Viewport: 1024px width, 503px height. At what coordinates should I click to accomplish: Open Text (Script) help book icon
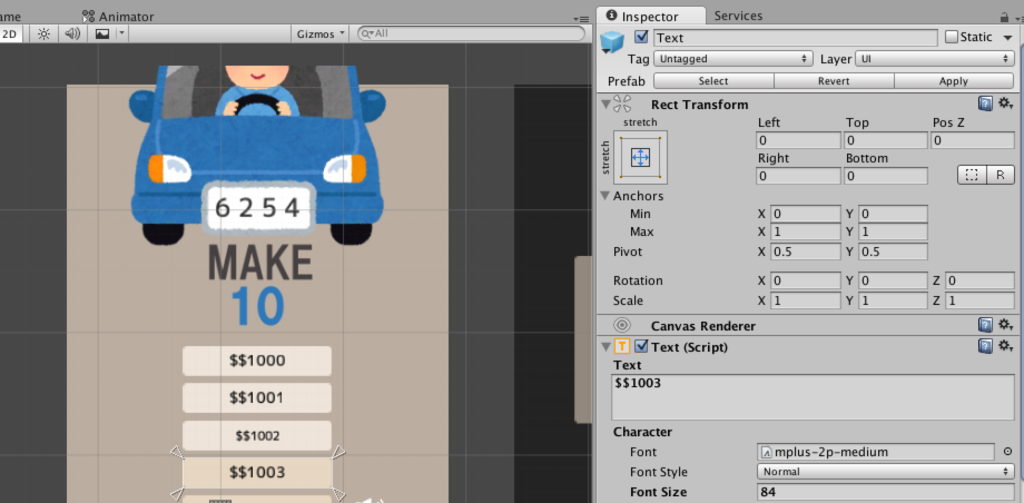(x=985, y=346)
